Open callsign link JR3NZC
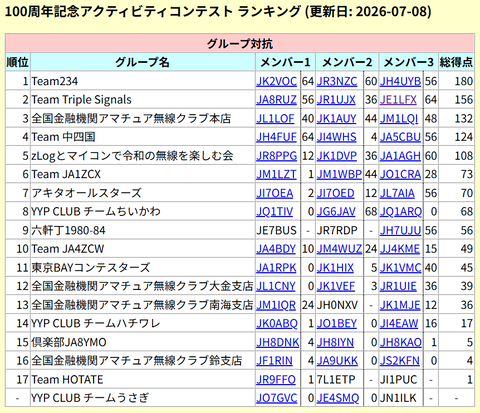This screenshot has width=480, height=413. click(337, 81)
